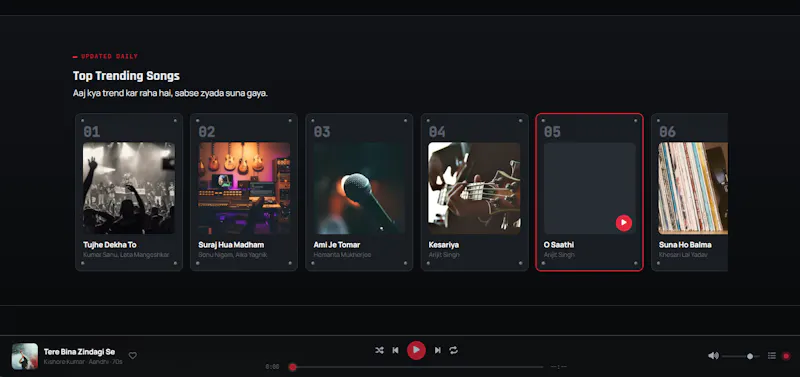Click Arijit Singh under O Saathi
Screen dimensions: 800x377
[559, 255]
